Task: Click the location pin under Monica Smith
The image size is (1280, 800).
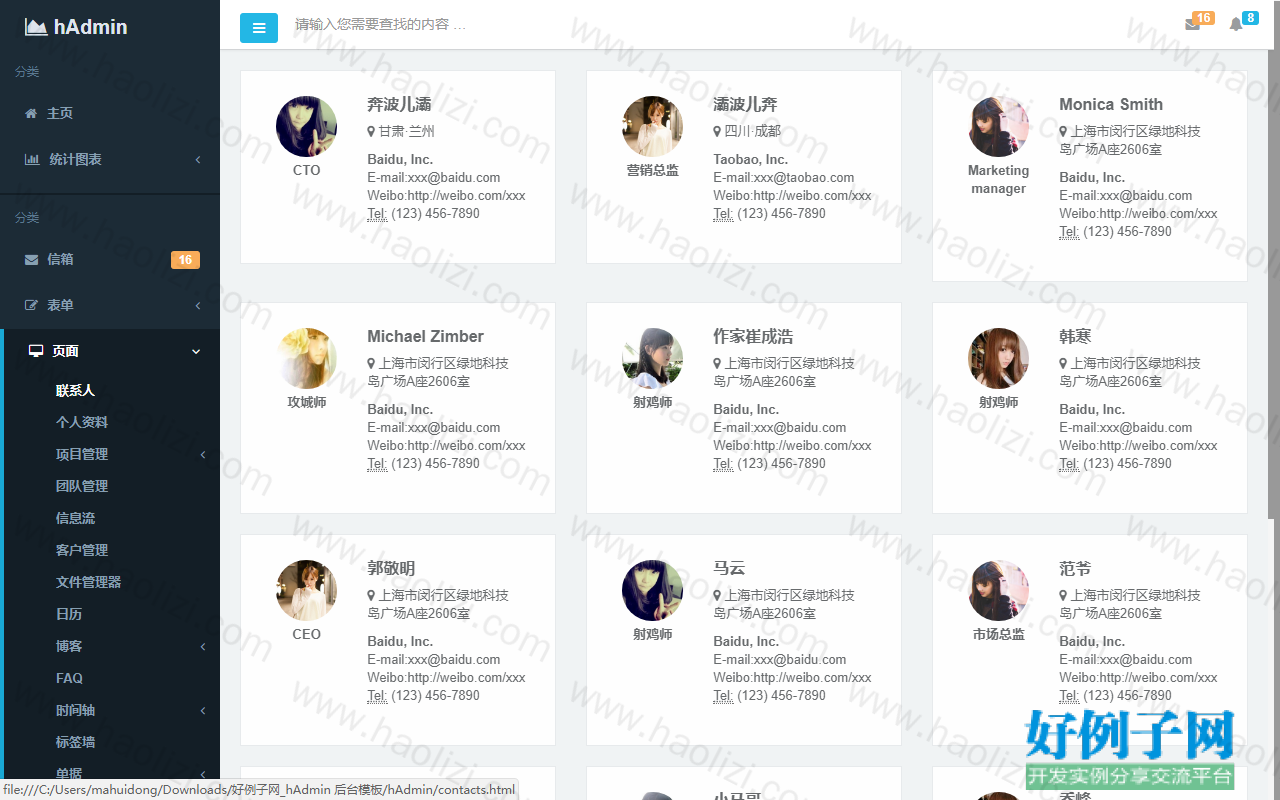Action: point(1063,132)
